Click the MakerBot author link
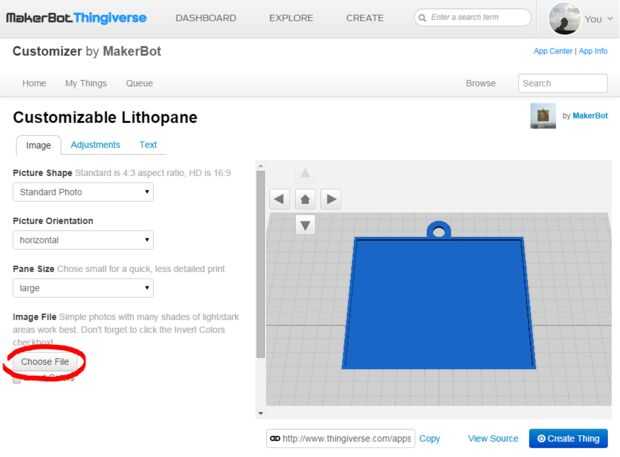The image size is (620, 457). click(x=590, y=115)
